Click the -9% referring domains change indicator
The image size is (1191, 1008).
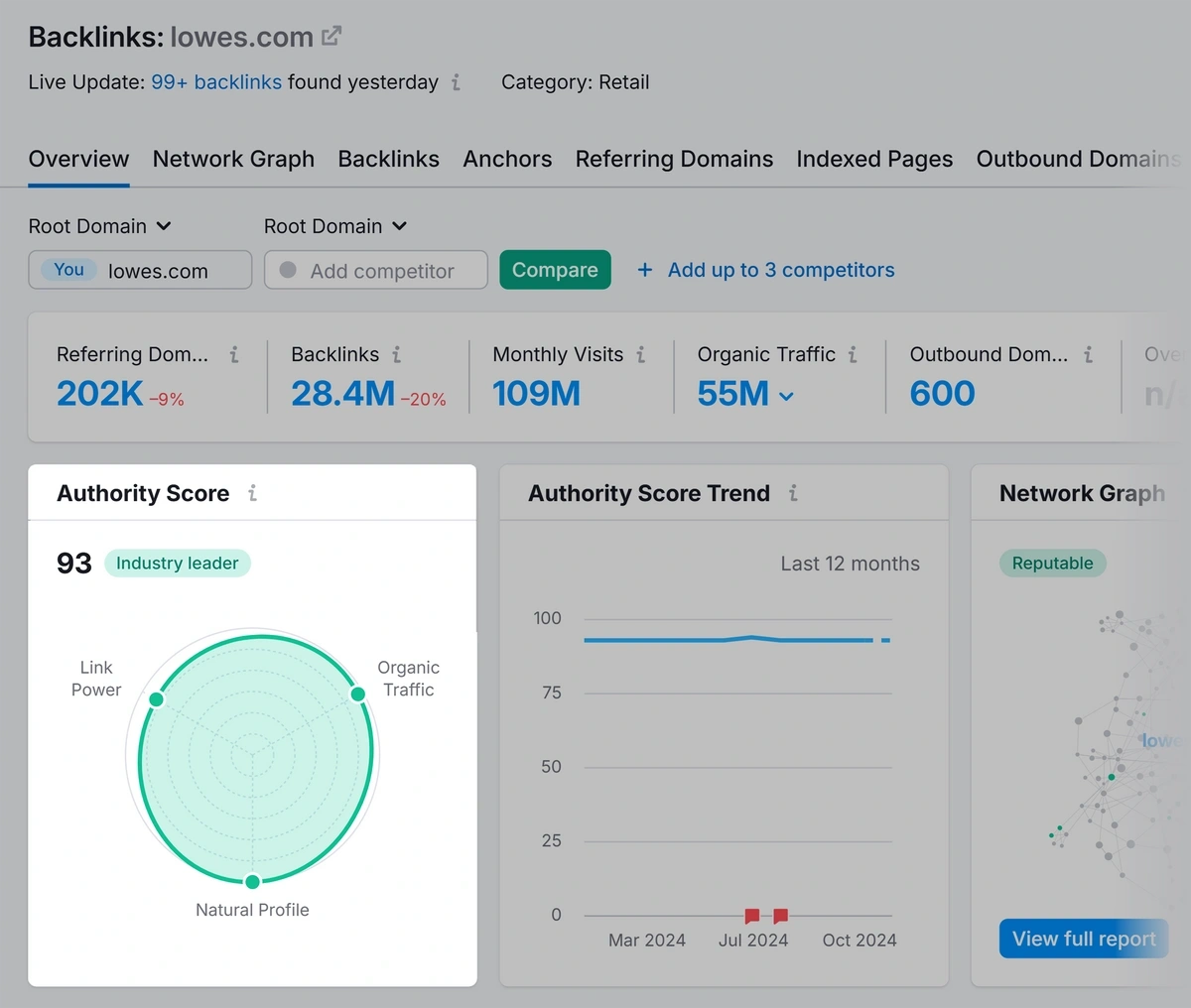pos(167,400)
